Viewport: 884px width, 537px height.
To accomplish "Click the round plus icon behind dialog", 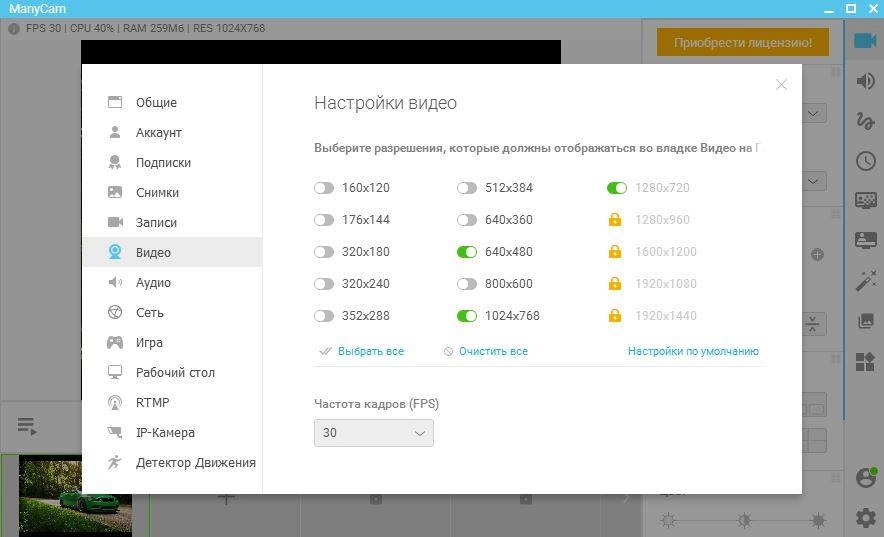I will tap(817, 255).
